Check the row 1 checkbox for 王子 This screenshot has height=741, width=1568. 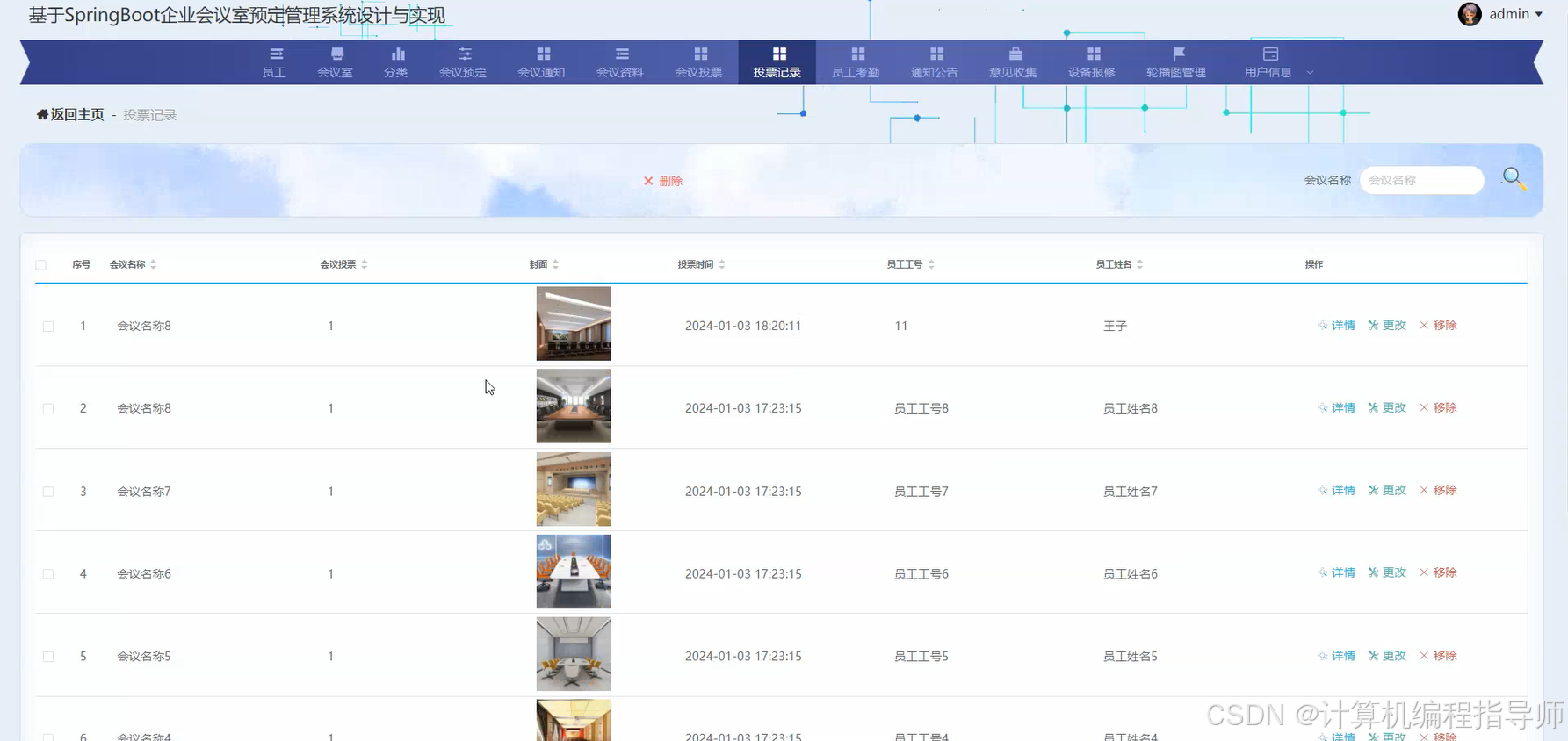[48, 327]
